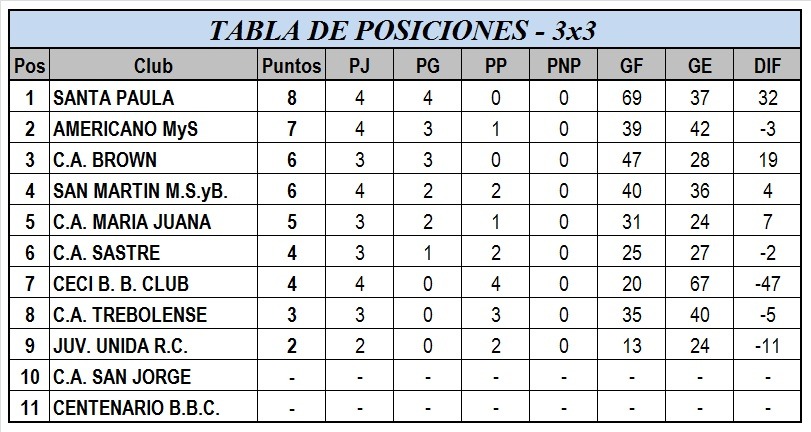Viewport: 811px width, 432px height.
Task: Select the C.A. MARIA JUANA cell
Action: tap(154, 221)
